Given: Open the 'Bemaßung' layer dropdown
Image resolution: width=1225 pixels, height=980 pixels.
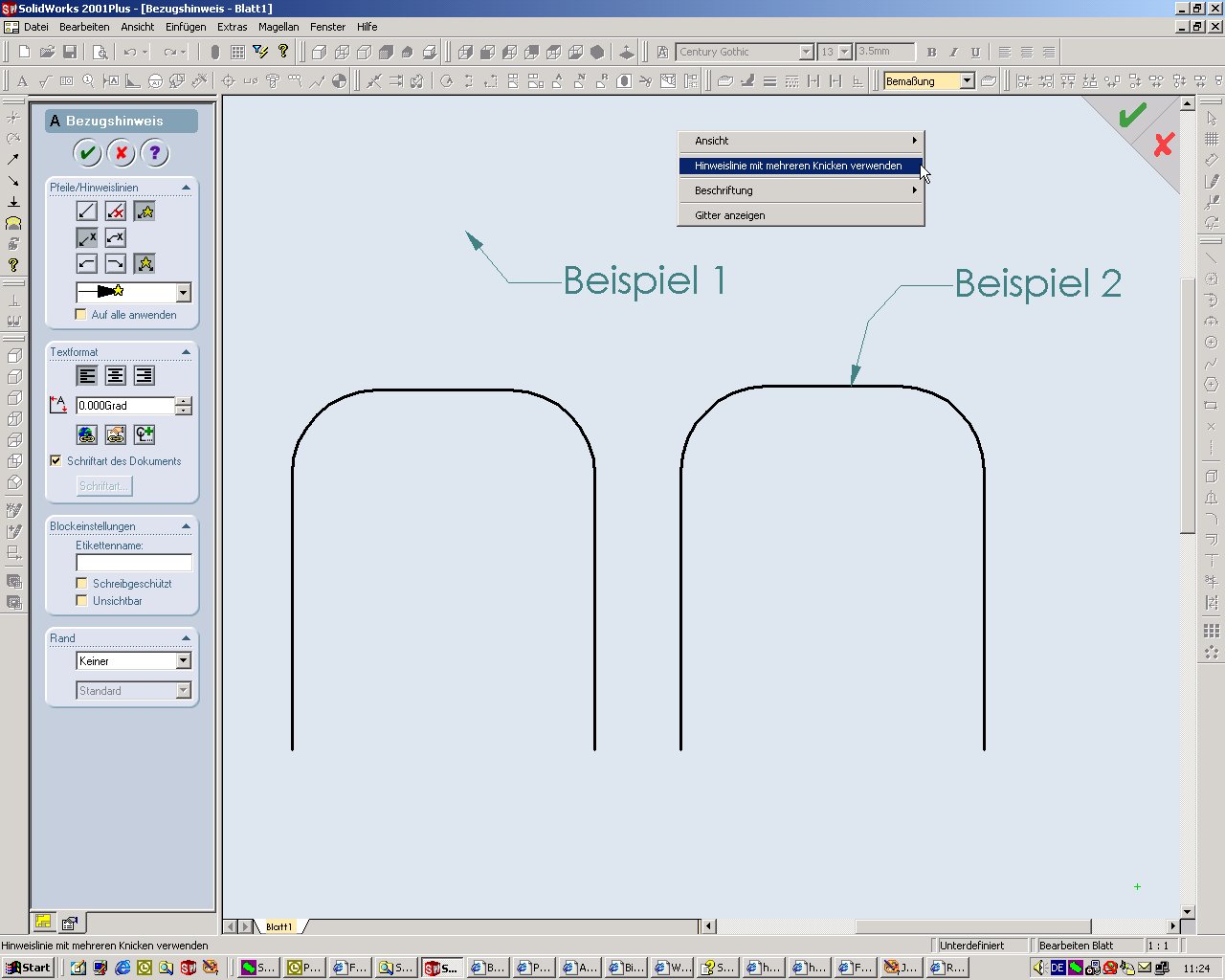Looking at the screenshot, I should (x=967, y=81).
